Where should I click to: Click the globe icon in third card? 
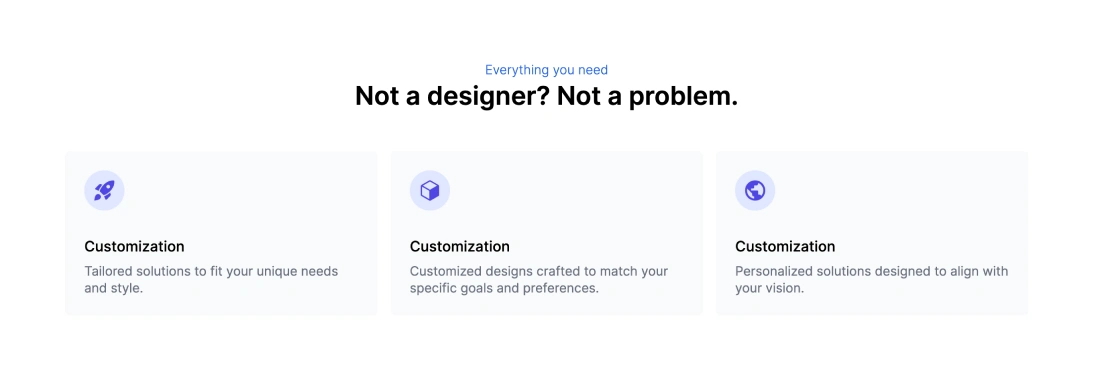755,190
